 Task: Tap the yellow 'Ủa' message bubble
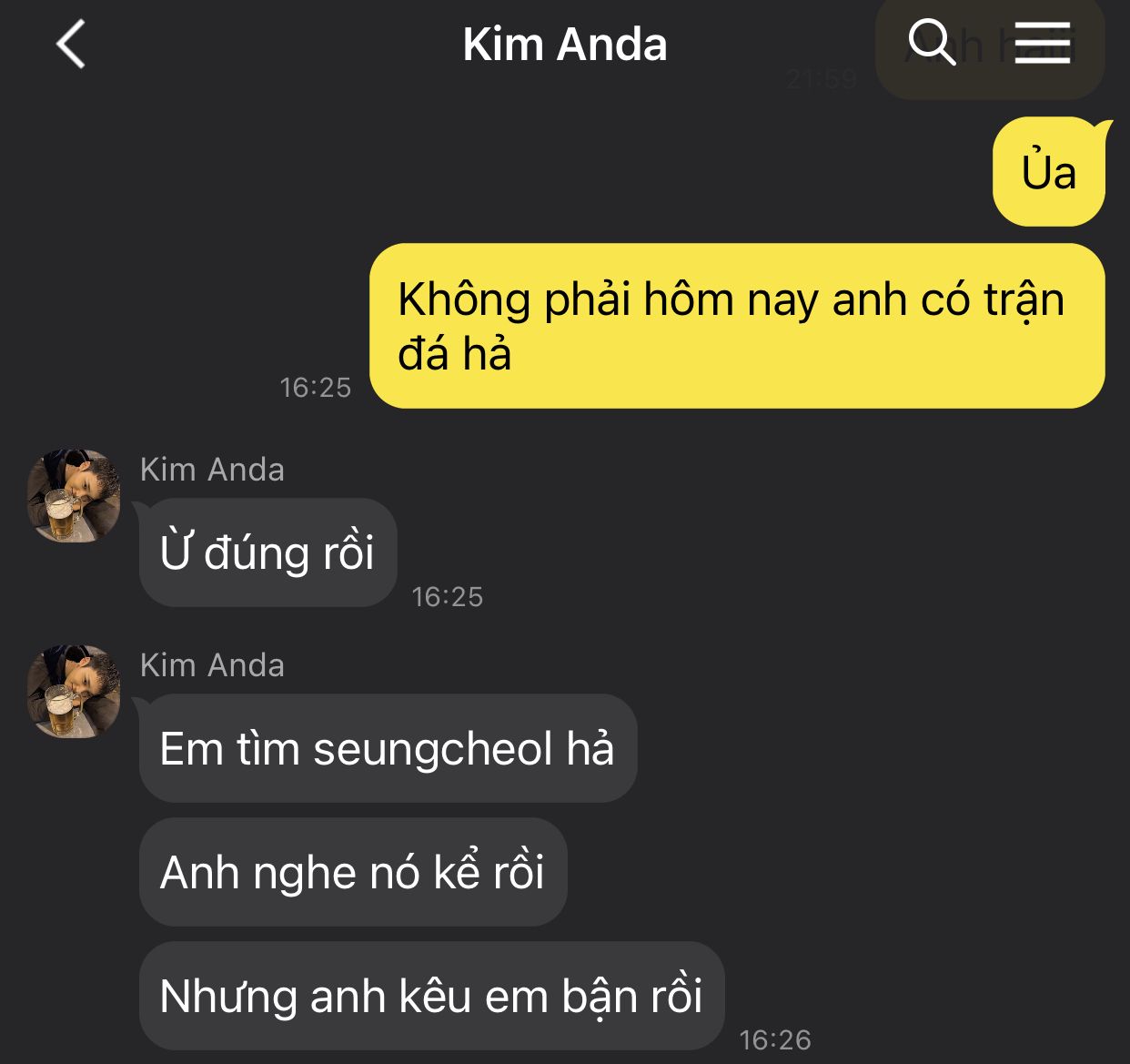pyautogui.click(x=1049, y=171)
